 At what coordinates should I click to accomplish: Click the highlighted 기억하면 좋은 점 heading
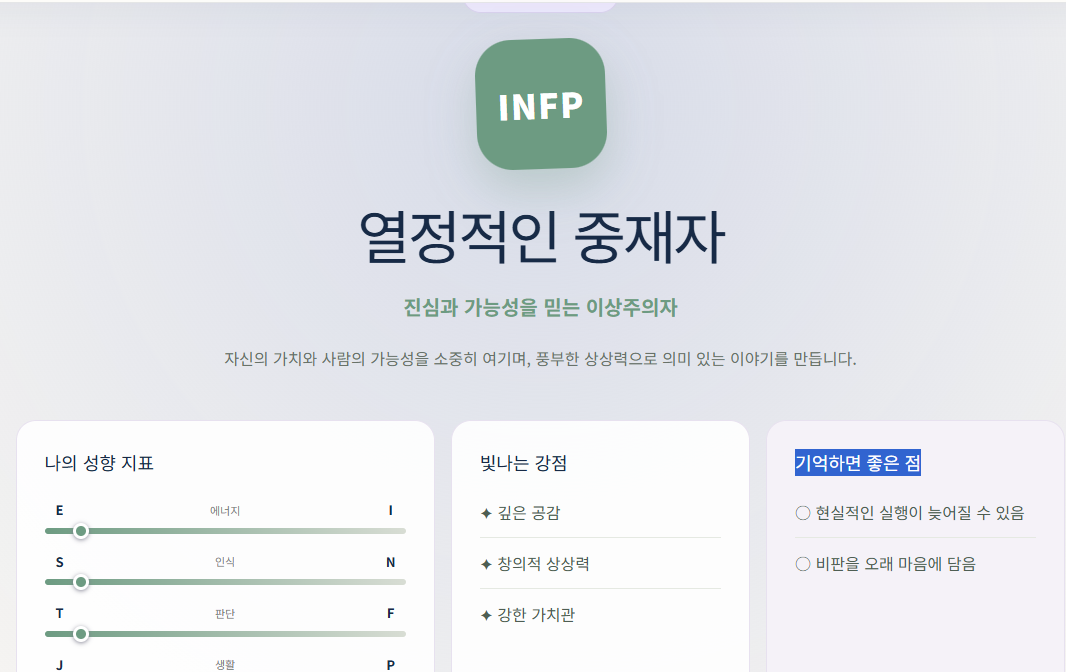click(x=858, y=463)
